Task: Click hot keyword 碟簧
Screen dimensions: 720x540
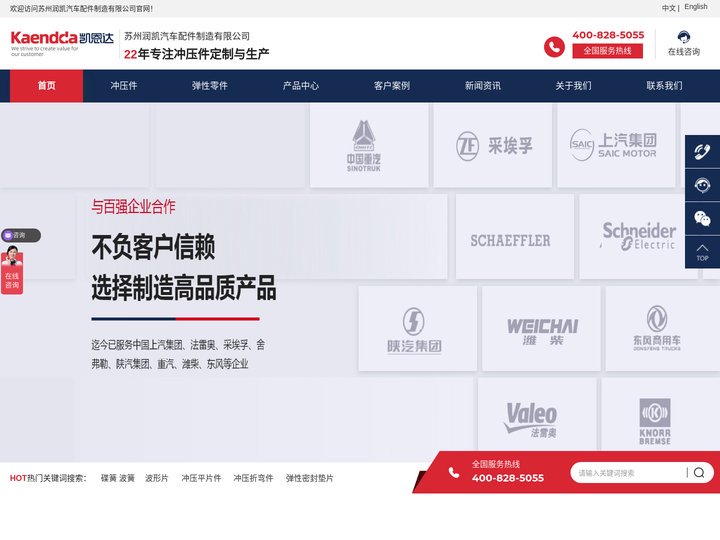Action: point(108,478)
